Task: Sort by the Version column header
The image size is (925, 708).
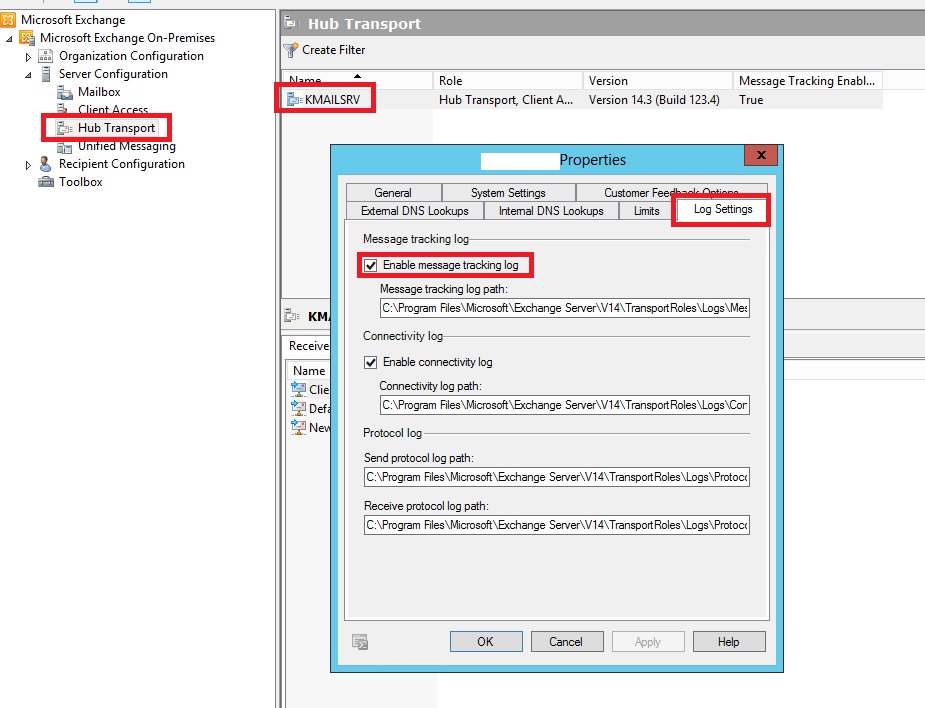Action: (658, 81)
